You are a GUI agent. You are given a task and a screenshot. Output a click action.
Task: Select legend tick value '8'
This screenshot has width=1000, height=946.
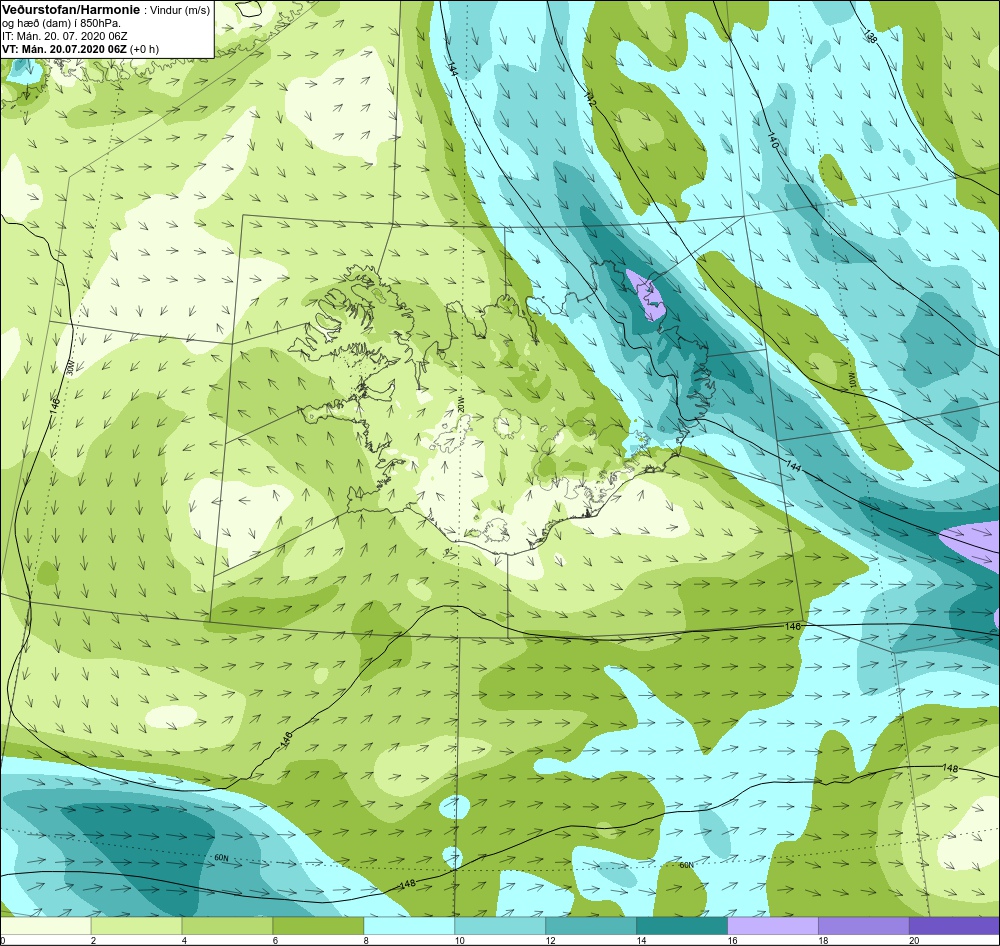coord(366,940)
